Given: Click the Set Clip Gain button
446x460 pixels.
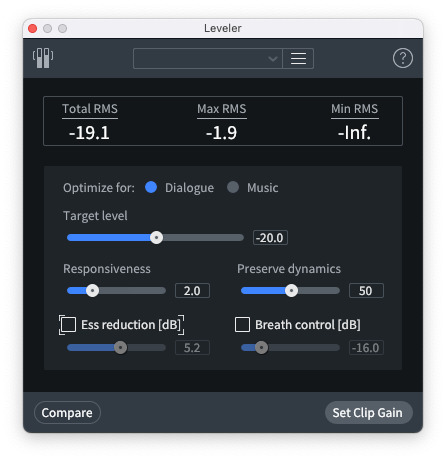Looking at the screenshot, I should pyautogui.click(x=369, y=413).
